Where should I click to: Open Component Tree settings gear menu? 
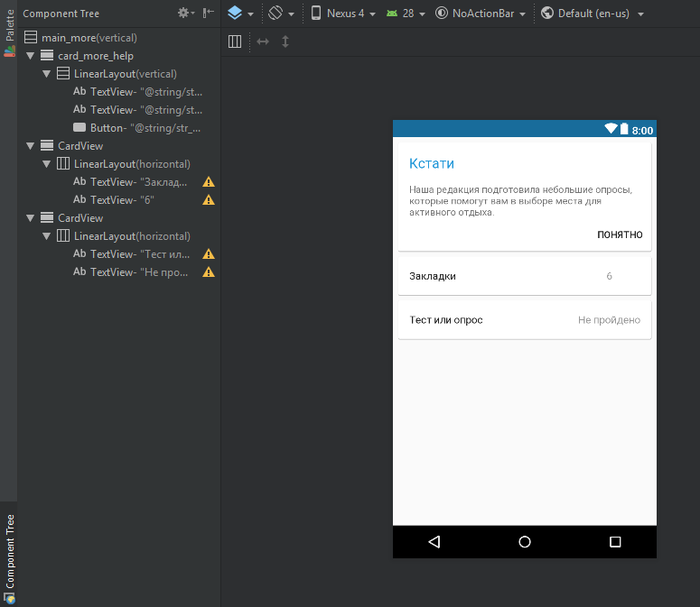(x=186, y=13)
